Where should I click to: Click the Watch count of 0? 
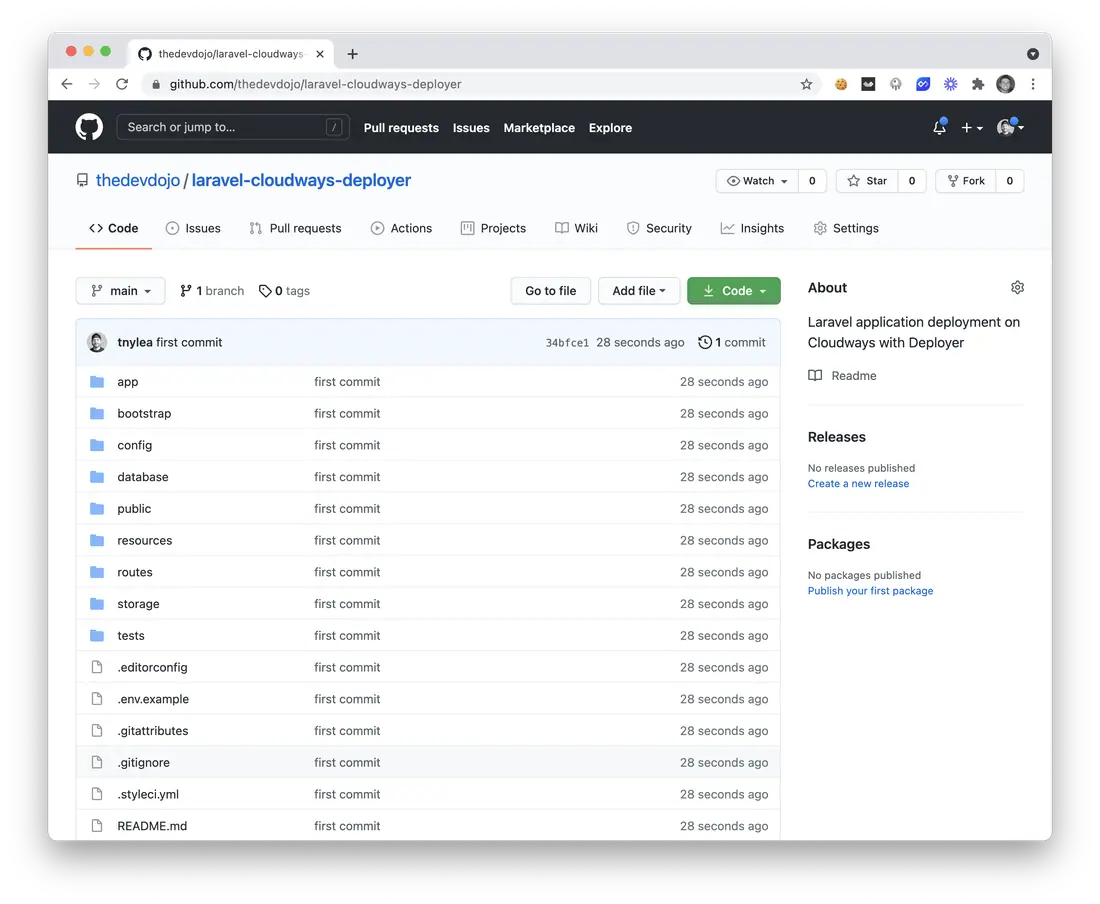tap(812, 181)
